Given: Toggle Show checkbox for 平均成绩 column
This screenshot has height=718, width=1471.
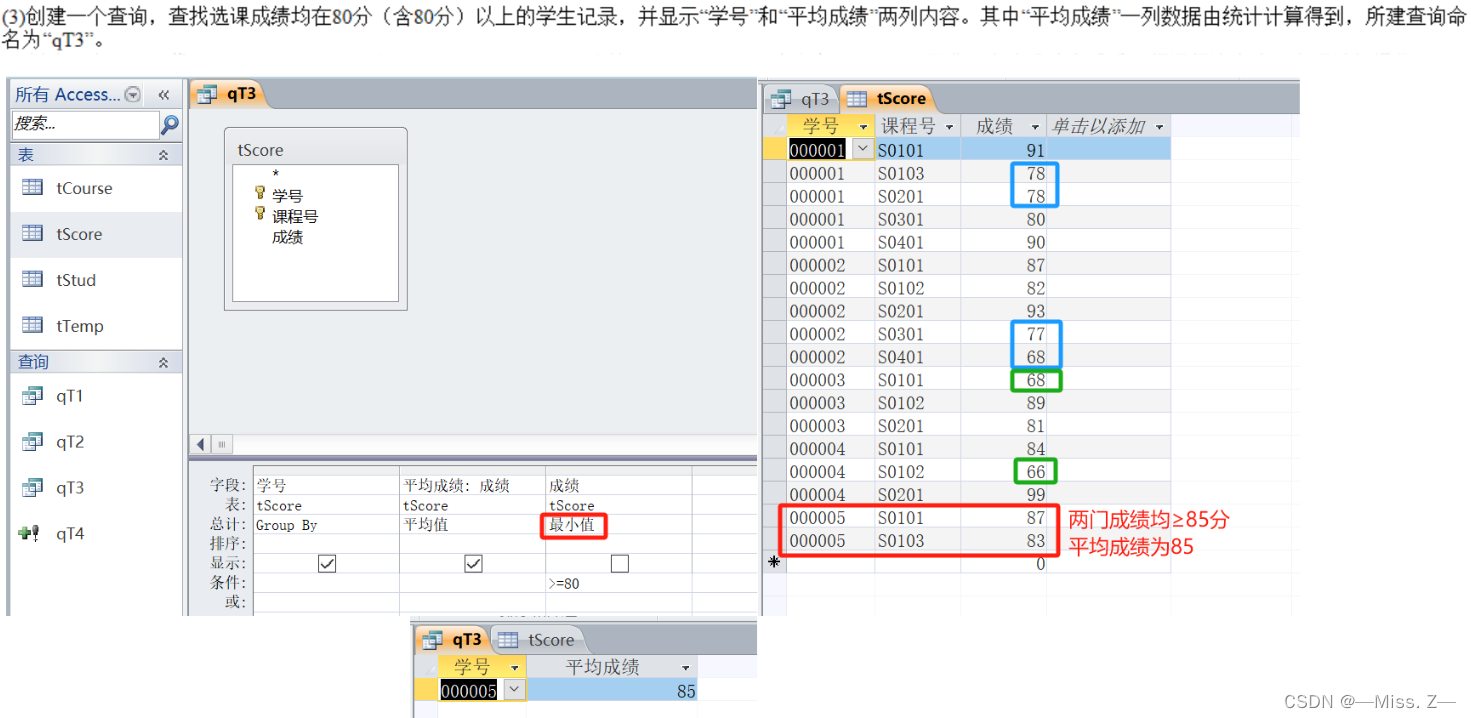Looking at the screenshot, I should point(473,564).
